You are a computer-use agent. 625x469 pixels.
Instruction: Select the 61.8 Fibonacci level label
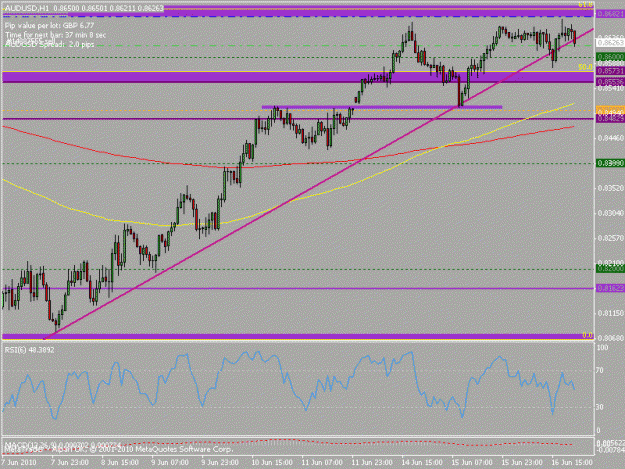pyautogui.click(x=586, y=5)
